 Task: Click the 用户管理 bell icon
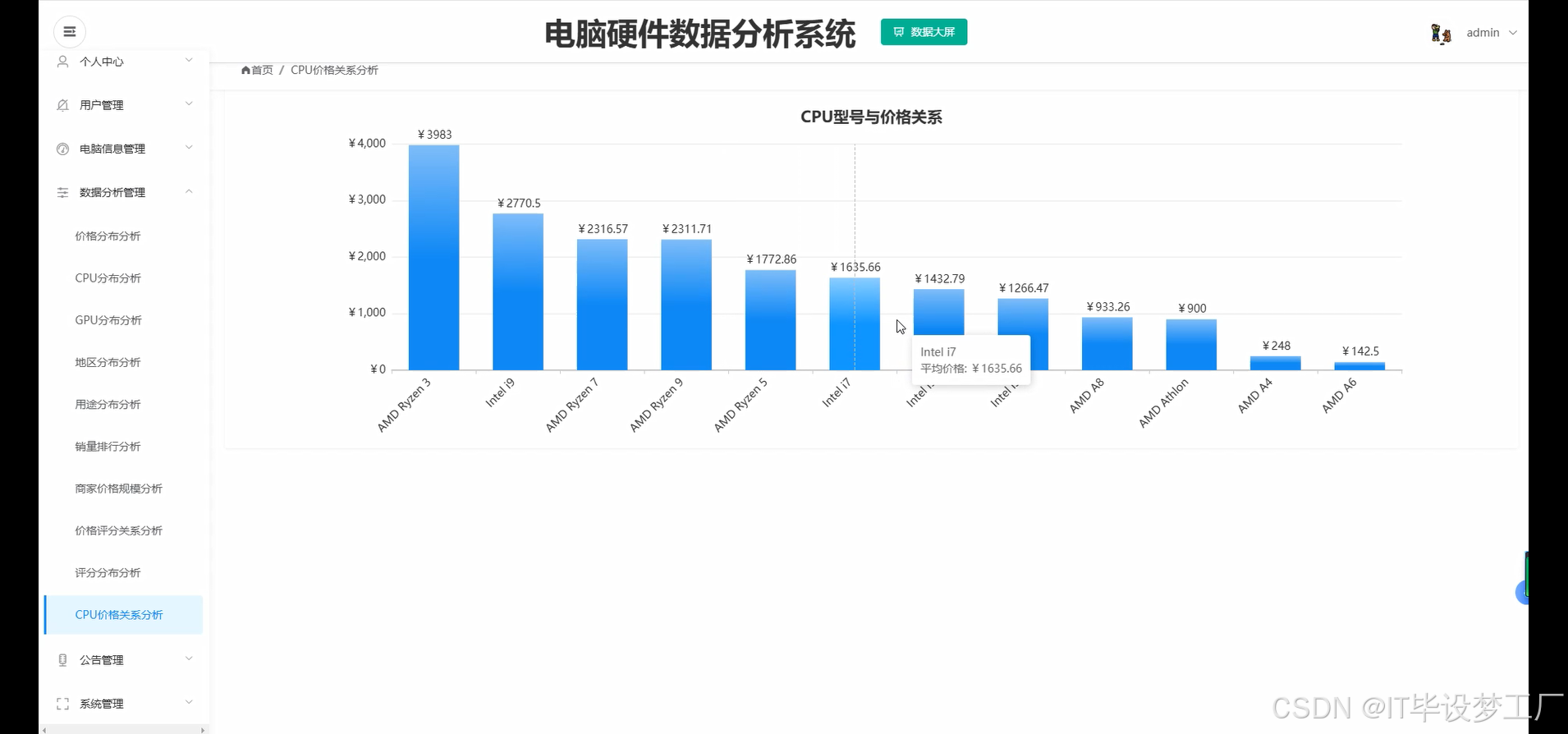(x=62, y=105)
